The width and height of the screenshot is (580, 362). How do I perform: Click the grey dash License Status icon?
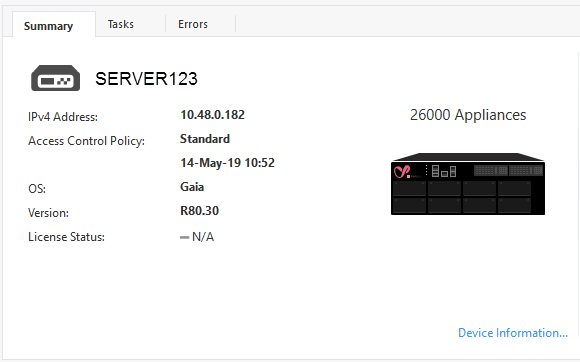[184, 237]
